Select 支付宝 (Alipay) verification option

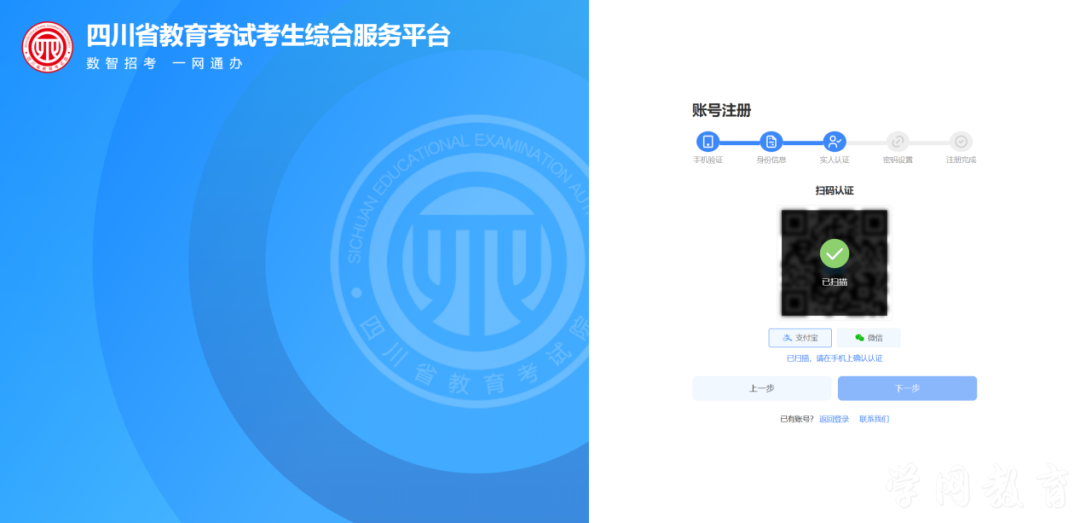800,338
